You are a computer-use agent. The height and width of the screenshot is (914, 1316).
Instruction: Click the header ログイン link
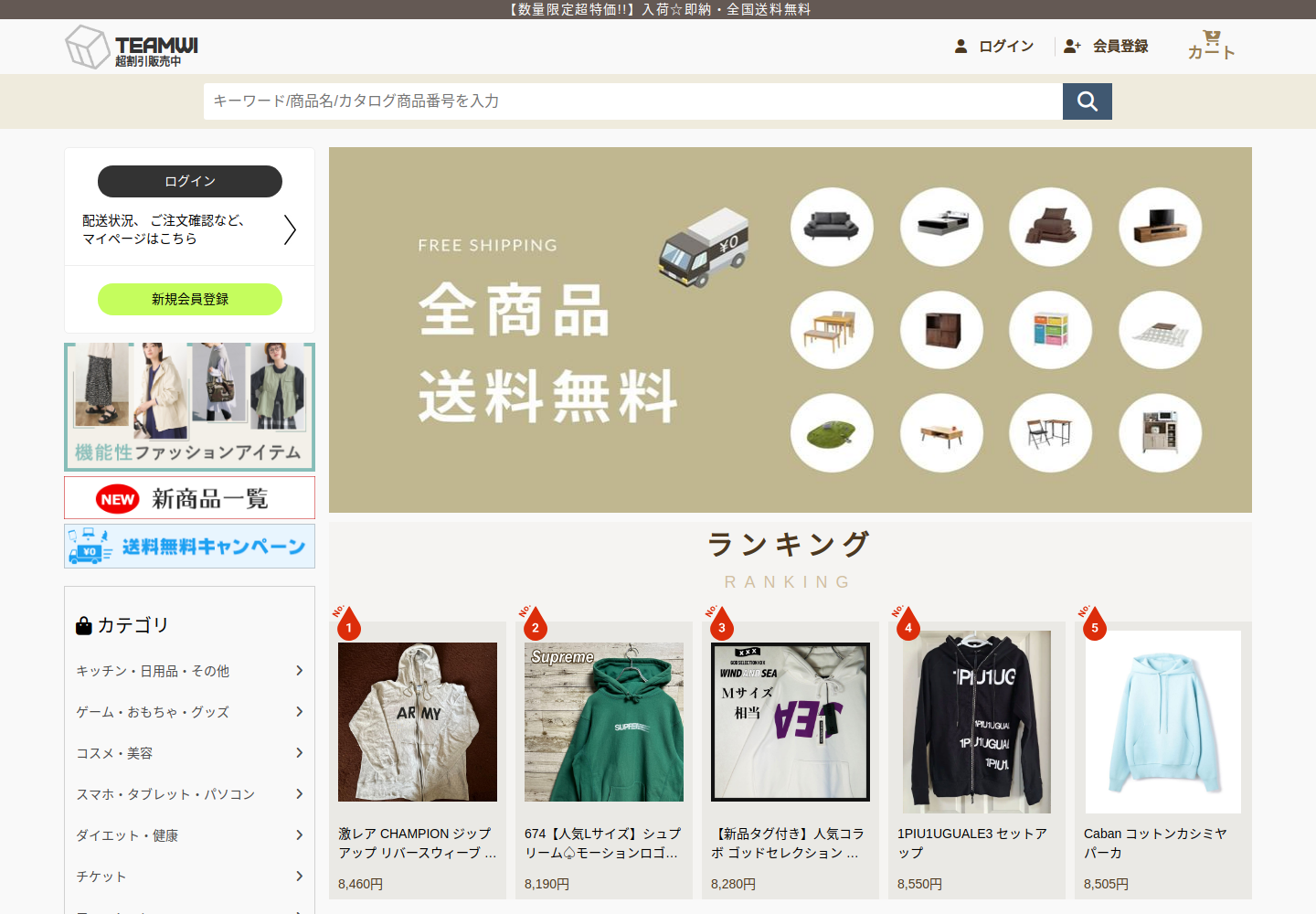[x=994, y=46]
